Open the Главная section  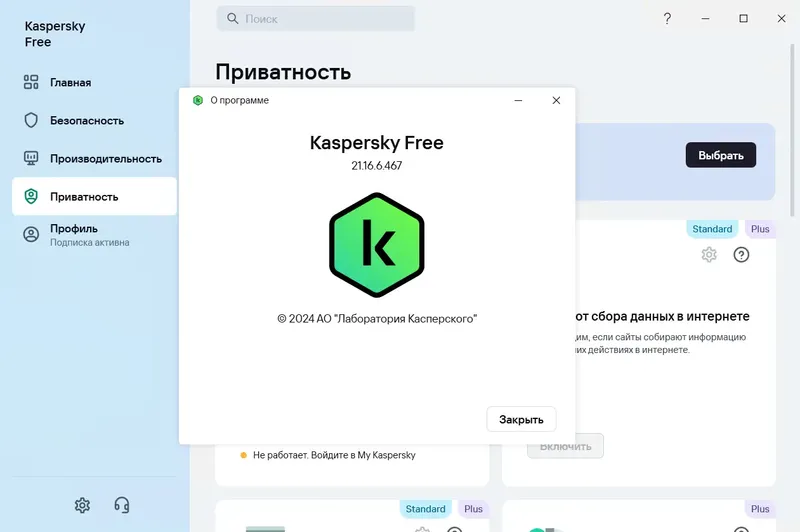[x=94, y=82]
